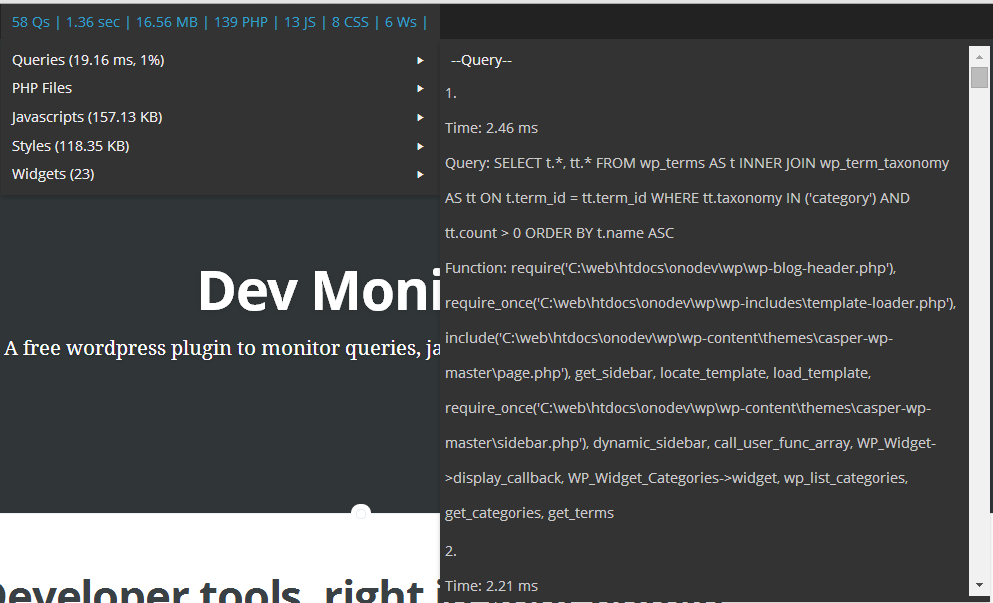Select Queries (19.16 ms, 1%) menu item
The width and height of the screenshot is (993, 603).
click(x=220, y=60)
